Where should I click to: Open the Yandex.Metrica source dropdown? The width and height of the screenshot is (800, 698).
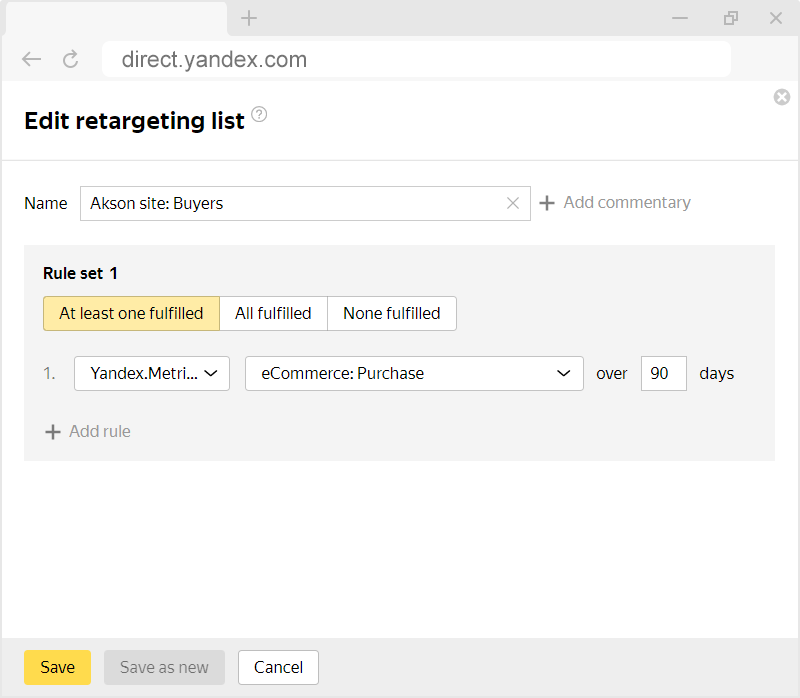[x=152, y=373]
